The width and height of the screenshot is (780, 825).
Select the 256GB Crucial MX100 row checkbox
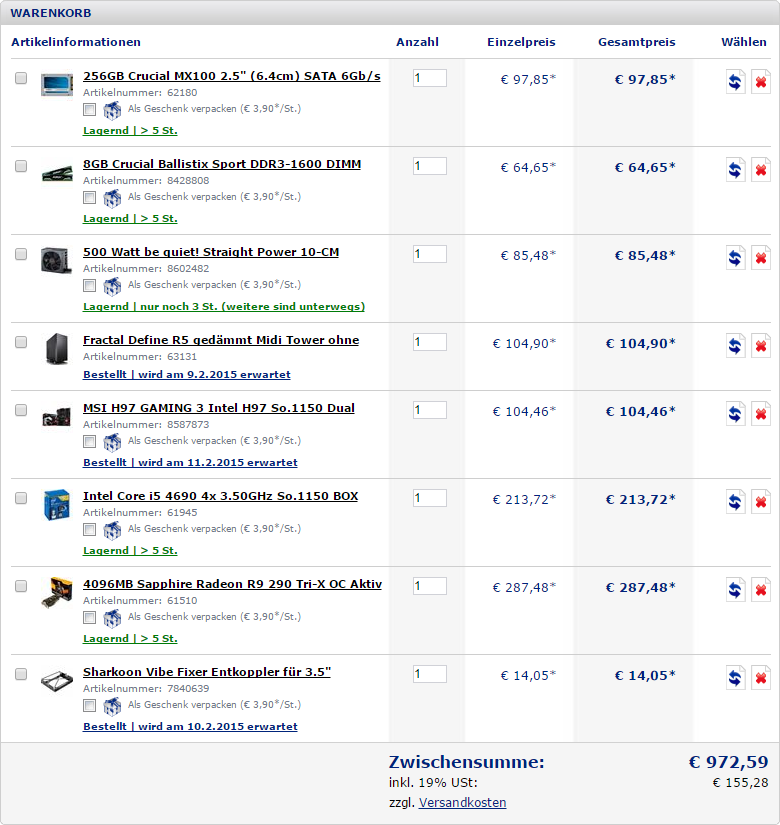pos(21,78)
